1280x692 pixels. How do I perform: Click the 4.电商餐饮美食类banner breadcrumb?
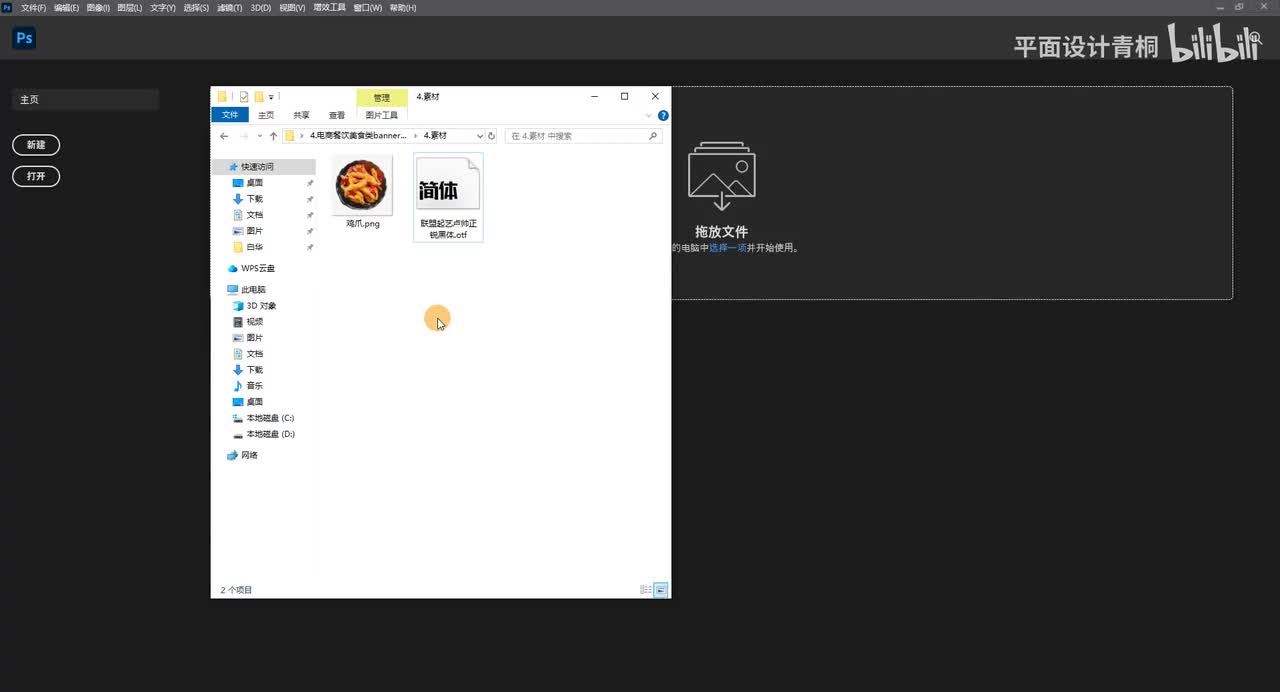coord(358,136)
